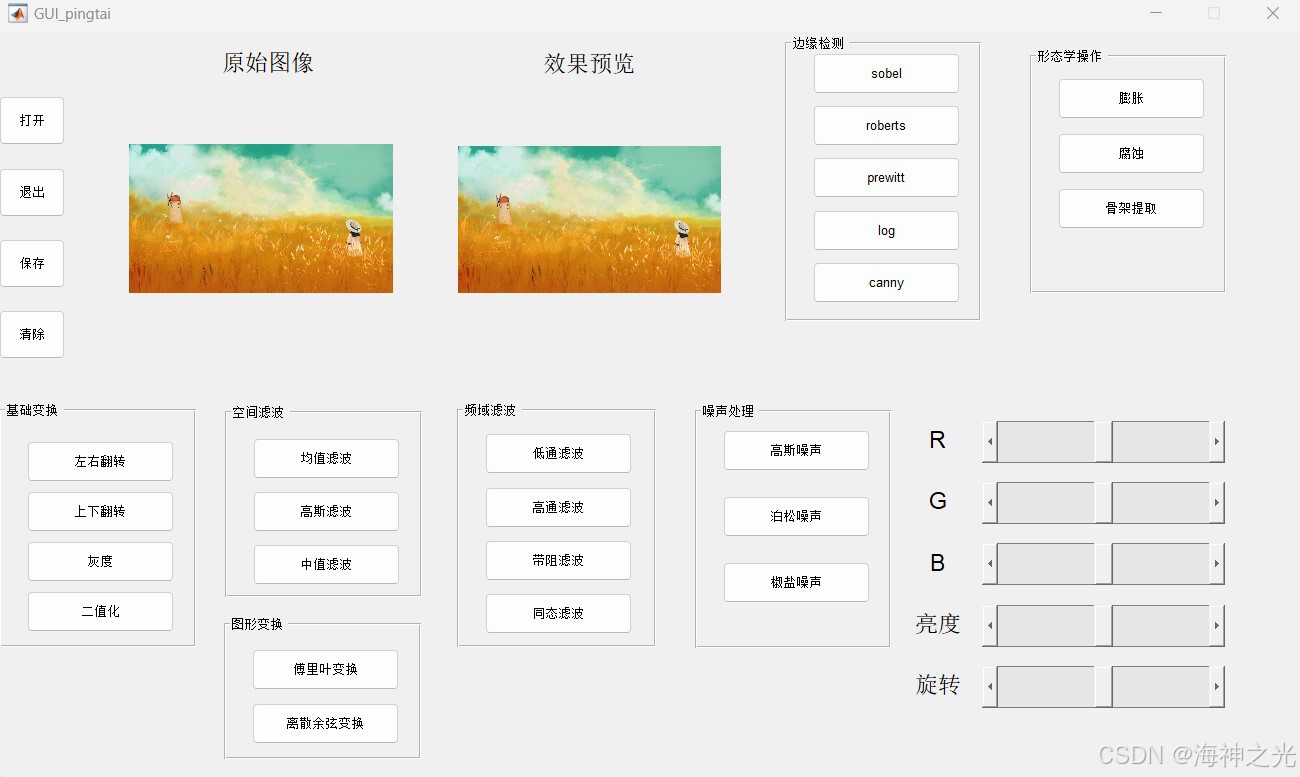Click the 腐蚀 morphology button
1300x777 pixels.
1131,153
